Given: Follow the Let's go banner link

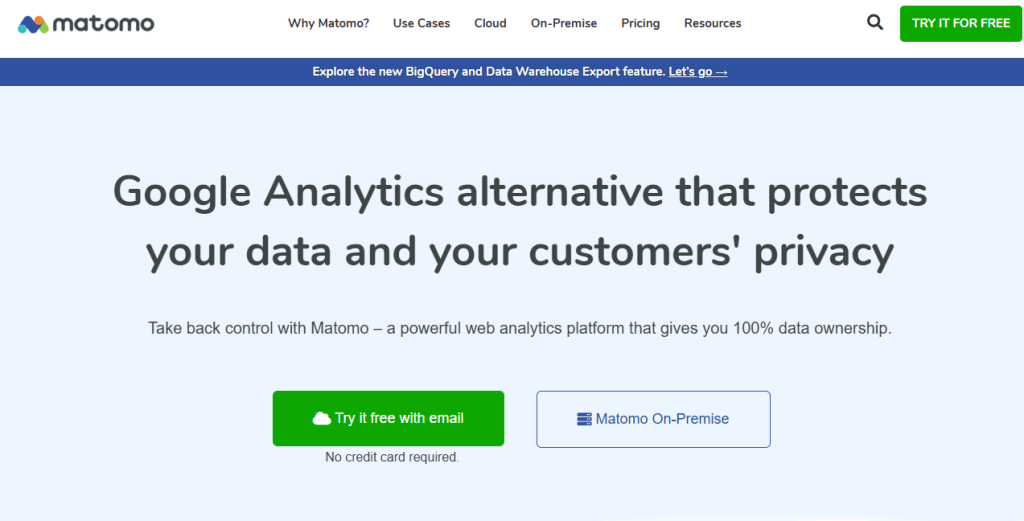Looking at the screenshot, I should point(690,72).
